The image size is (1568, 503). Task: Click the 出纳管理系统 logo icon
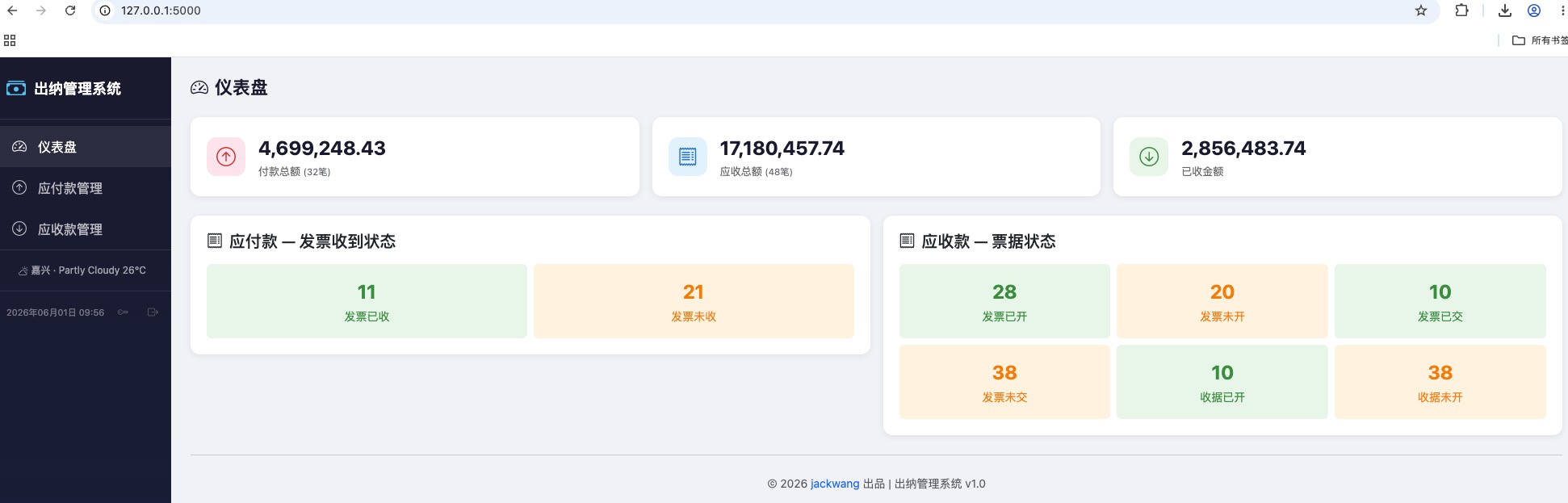coord(16,88)
